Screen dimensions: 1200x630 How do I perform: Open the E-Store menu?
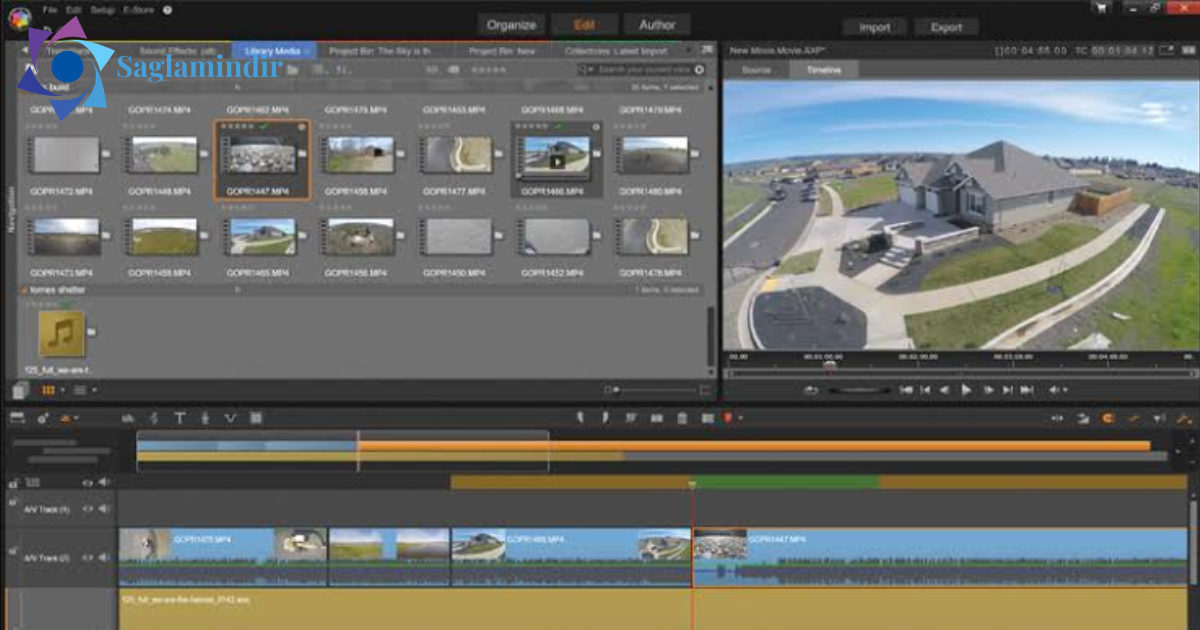[x=139, y=9]
